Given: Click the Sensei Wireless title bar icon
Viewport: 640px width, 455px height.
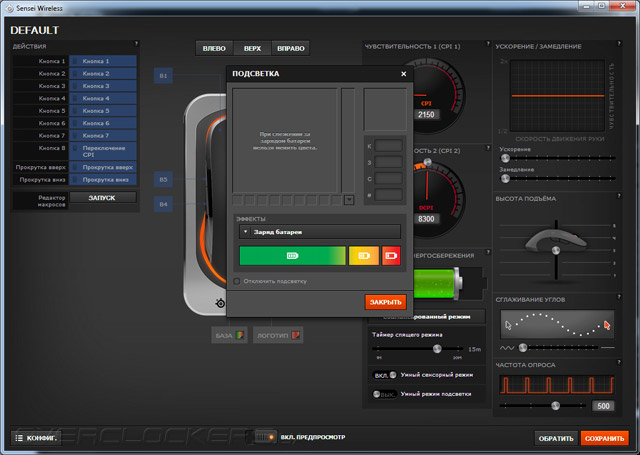Looking at the screenshot, I should tap(10, 8).
